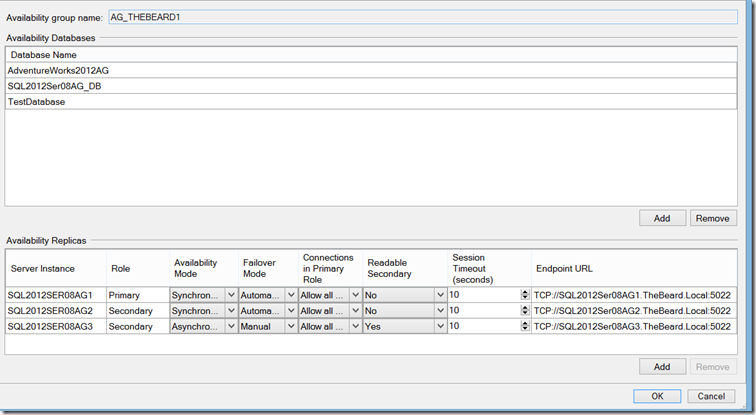
Task: Click Session Timeout stepper for SQL2012SER08AG1
Action: click(526, 295)
